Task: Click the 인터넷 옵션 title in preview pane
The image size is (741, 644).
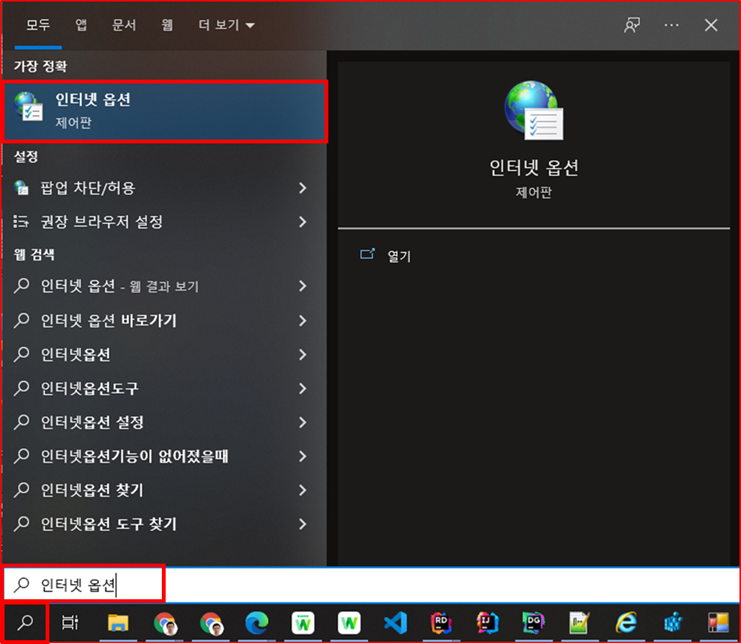Action: pyautogui.click(x=534, y=167)
